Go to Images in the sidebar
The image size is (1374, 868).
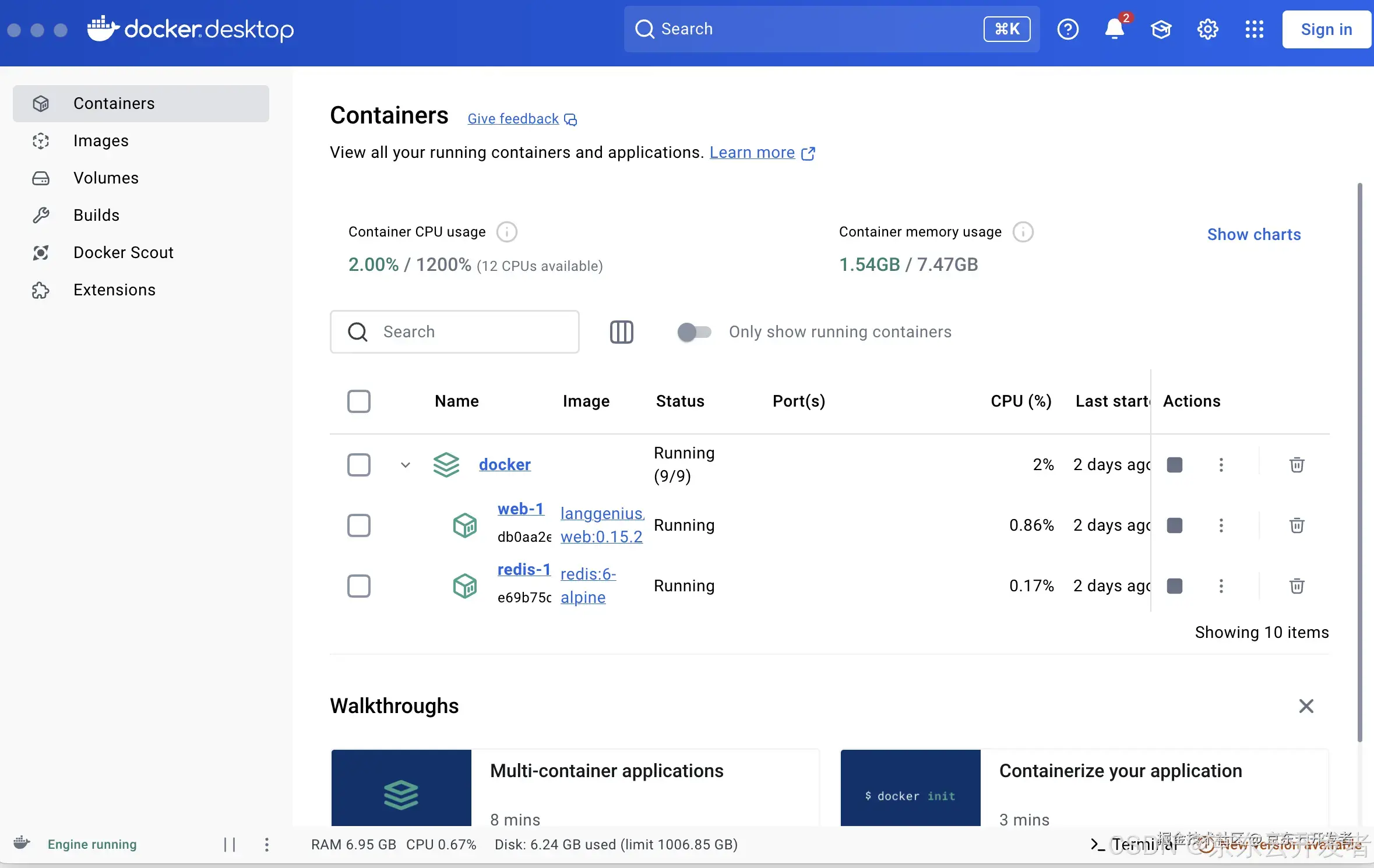tap(101, 141)
